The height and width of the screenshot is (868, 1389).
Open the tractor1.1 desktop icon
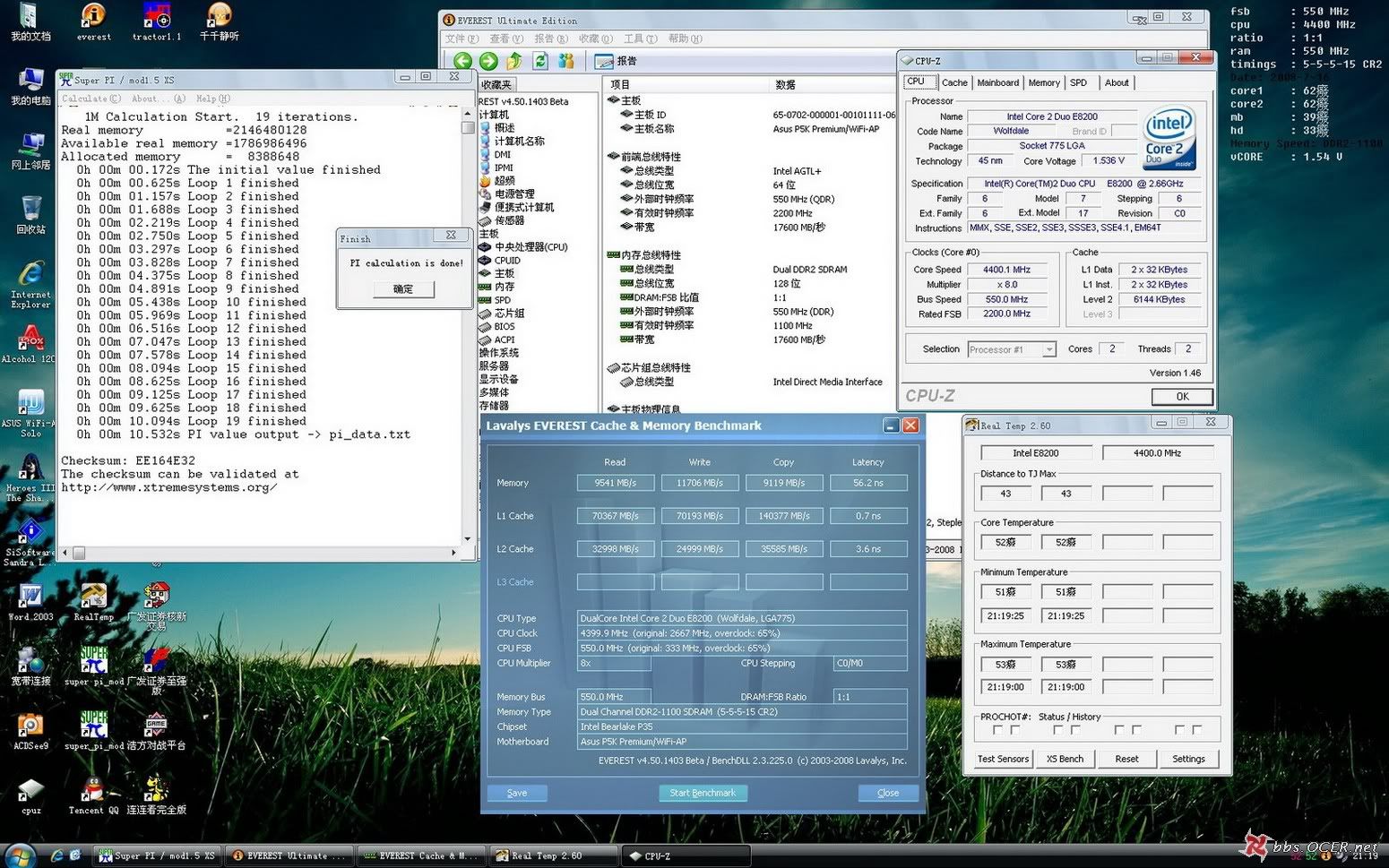[157, 22]
